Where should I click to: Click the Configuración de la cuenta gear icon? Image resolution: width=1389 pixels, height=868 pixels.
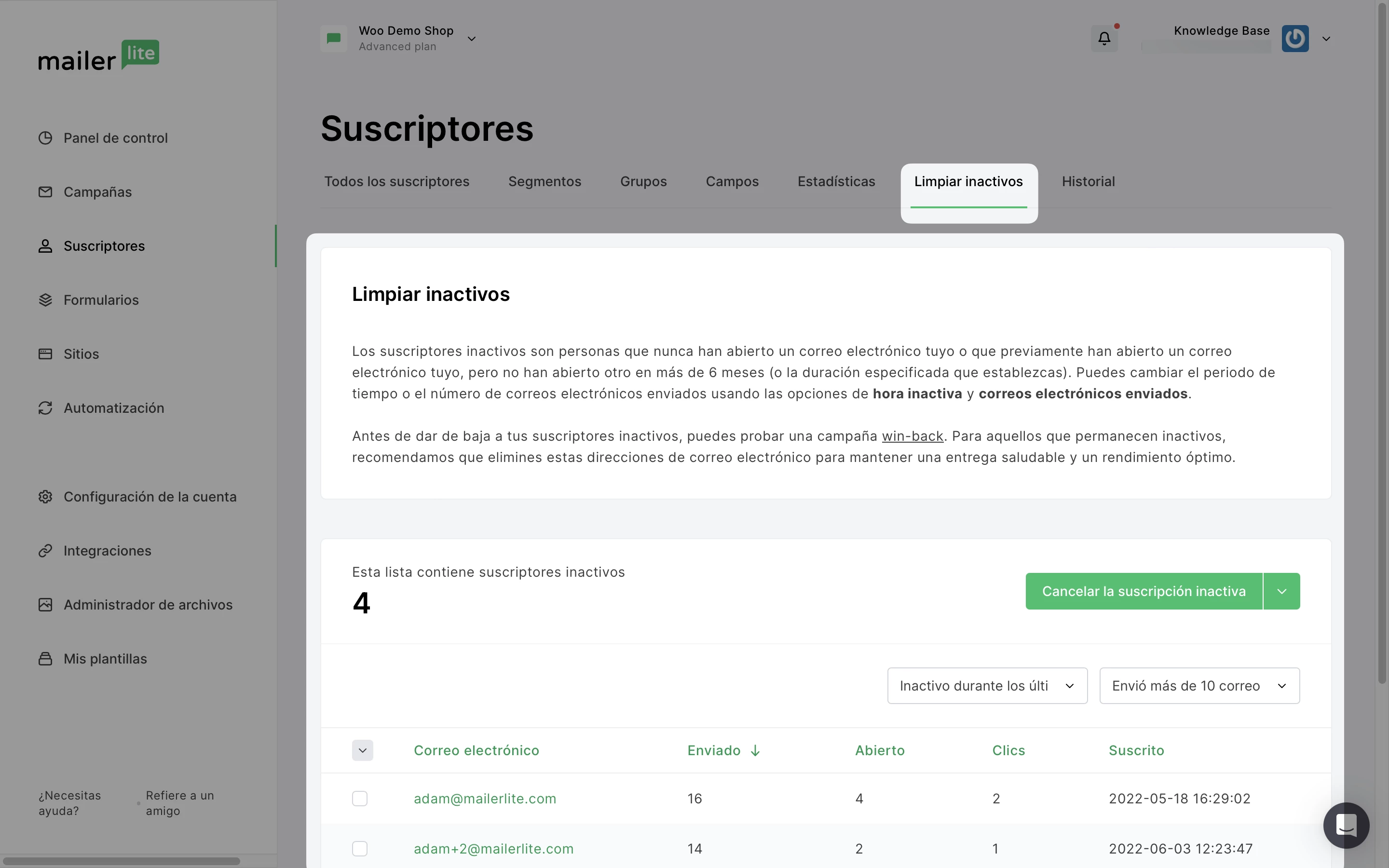click(x=45, y=497)
